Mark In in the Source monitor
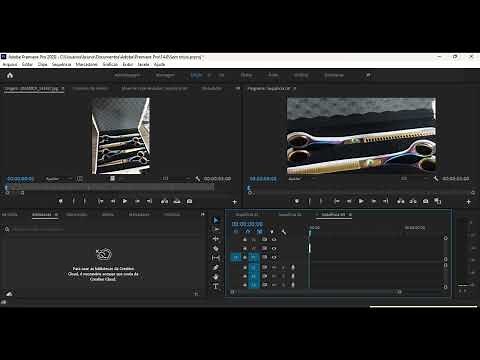The image size is (480, 360). 74,201
